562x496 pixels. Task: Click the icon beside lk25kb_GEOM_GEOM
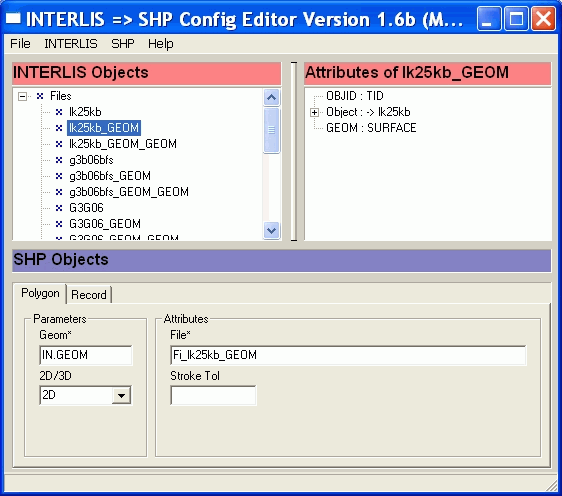(59, 144)
